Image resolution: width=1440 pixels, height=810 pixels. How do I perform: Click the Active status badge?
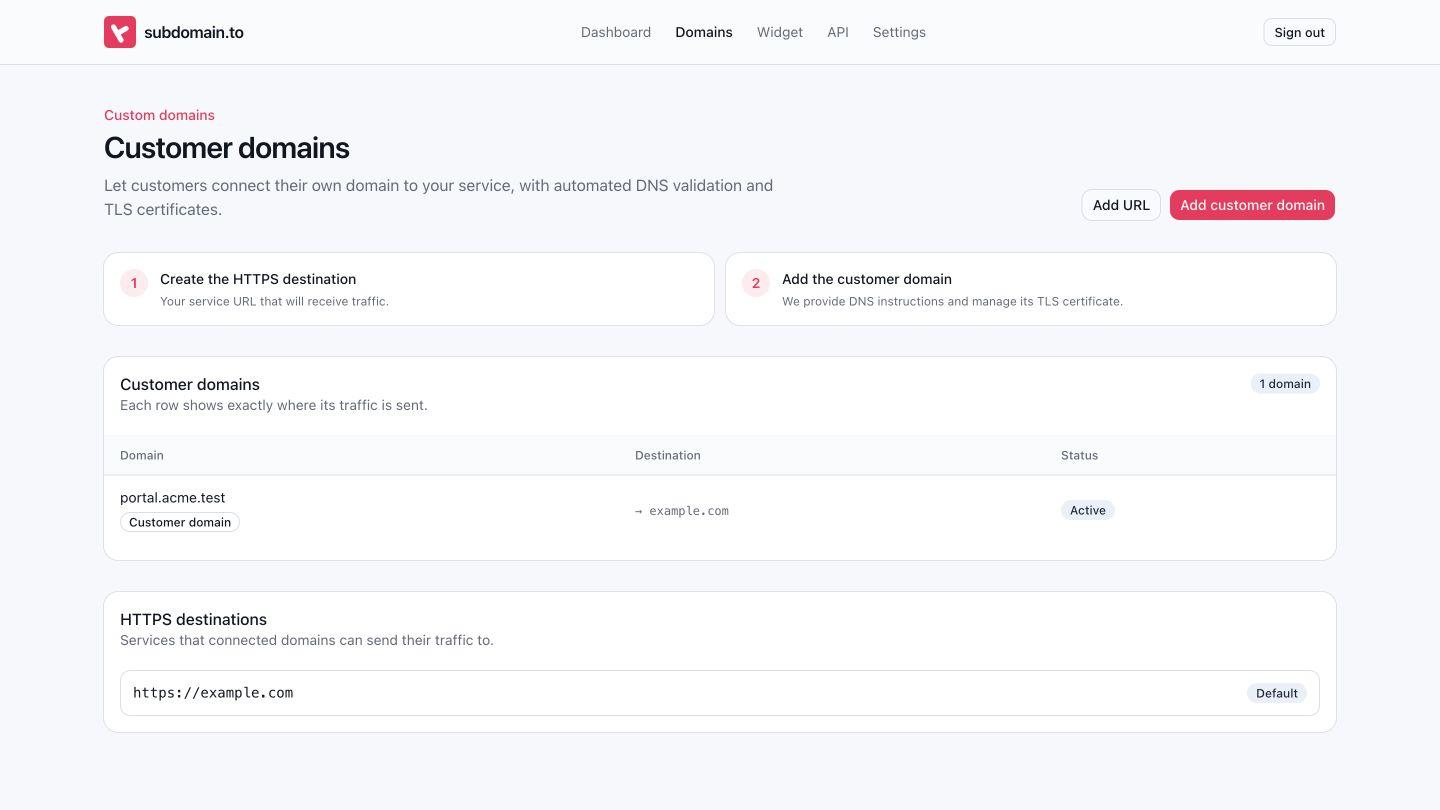pyautogui.click(x=1088, y=510)
